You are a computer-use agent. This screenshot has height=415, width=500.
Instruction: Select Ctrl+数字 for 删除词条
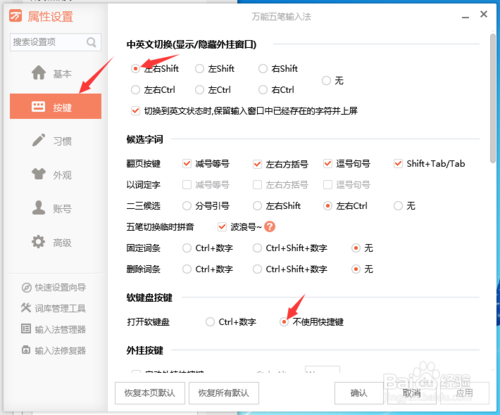pos(187,269)
